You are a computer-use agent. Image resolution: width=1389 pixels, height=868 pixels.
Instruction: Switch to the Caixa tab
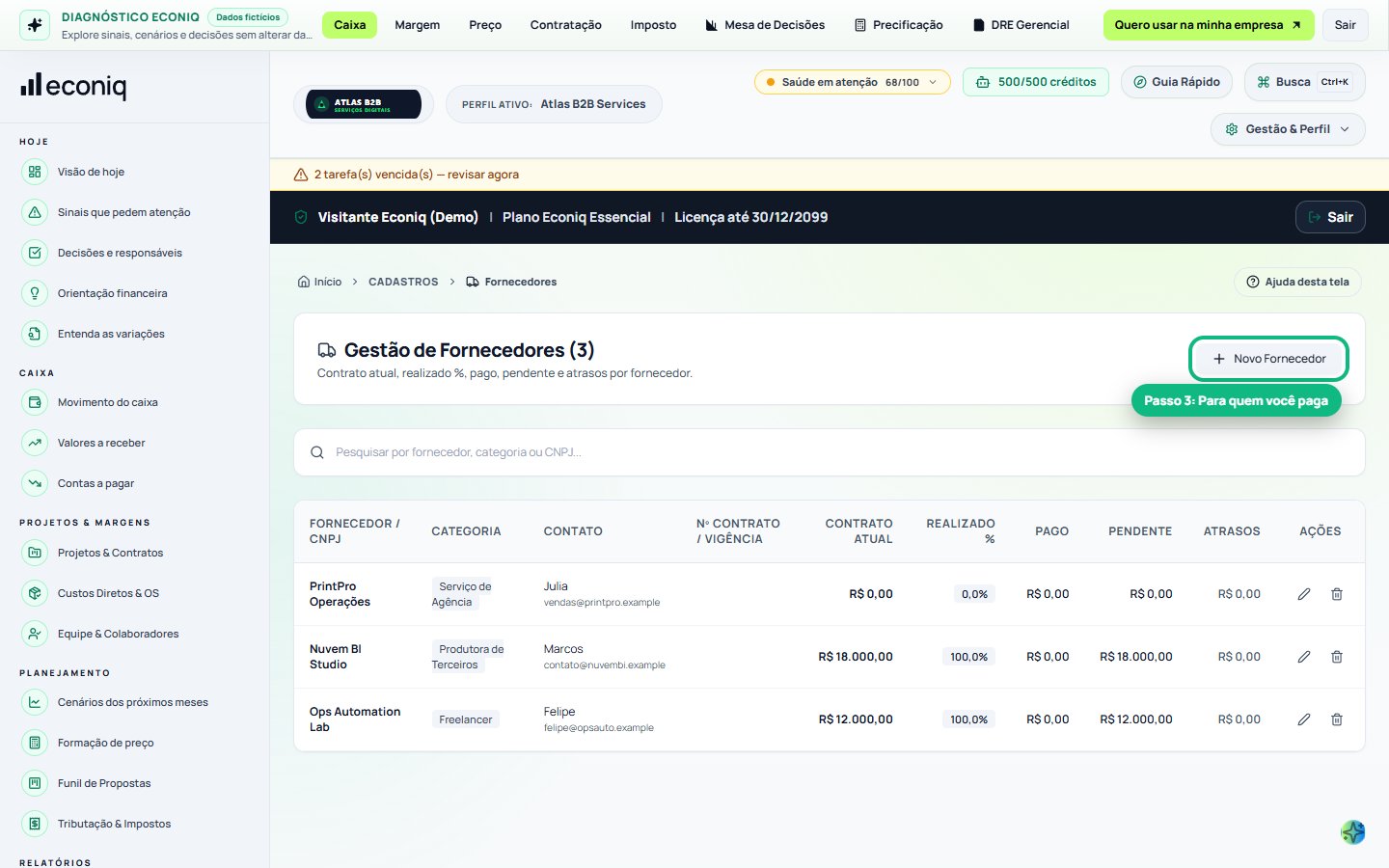point(349,25)
